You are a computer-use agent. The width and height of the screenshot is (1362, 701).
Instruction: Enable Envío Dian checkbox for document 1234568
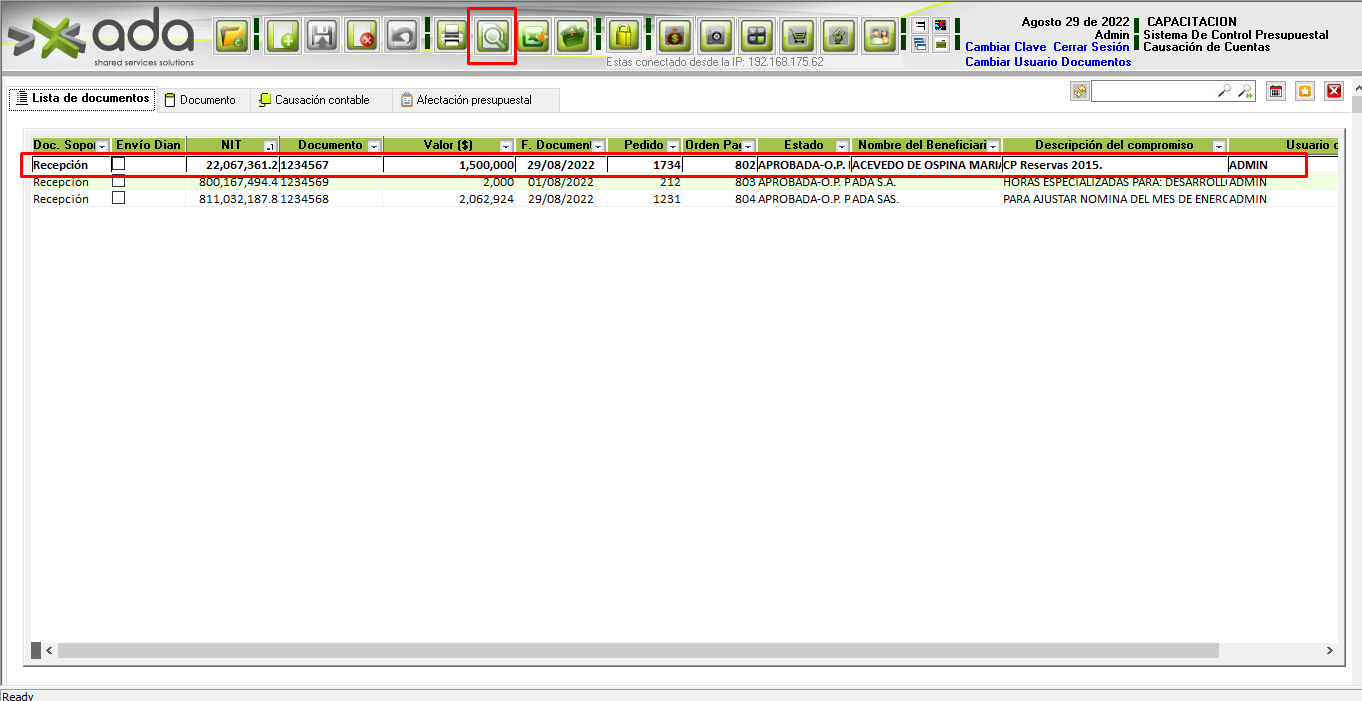pyautogui.click(x=118, y=198)
